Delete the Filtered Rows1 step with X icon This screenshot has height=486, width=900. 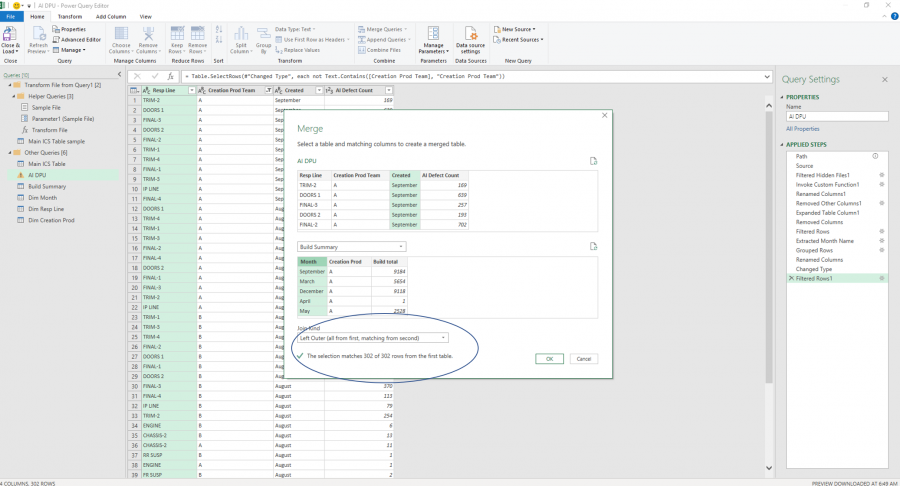792,278
